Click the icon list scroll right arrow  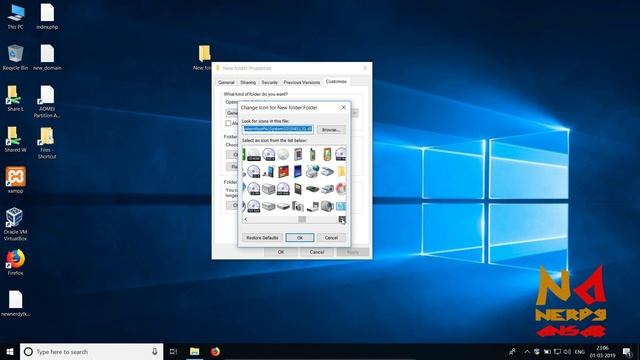342,220
